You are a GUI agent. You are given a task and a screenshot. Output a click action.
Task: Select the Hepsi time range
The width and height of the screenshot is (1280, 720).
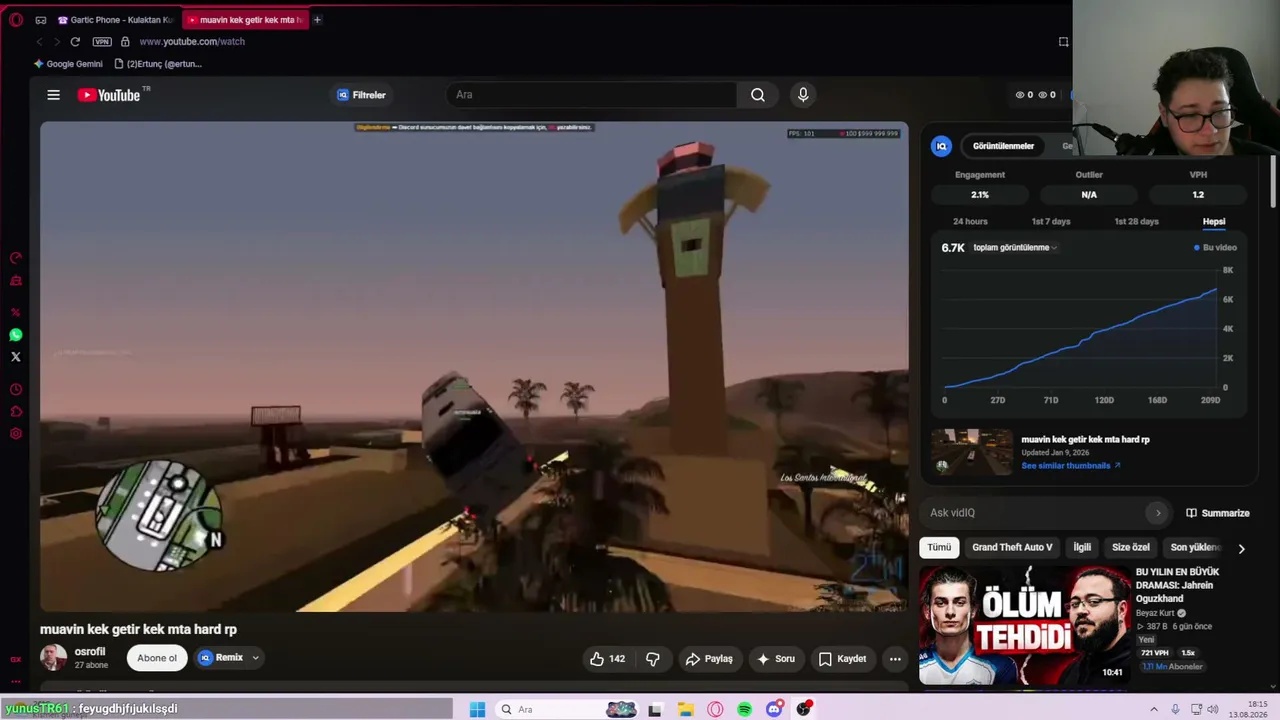click(x=1214, y=221)
